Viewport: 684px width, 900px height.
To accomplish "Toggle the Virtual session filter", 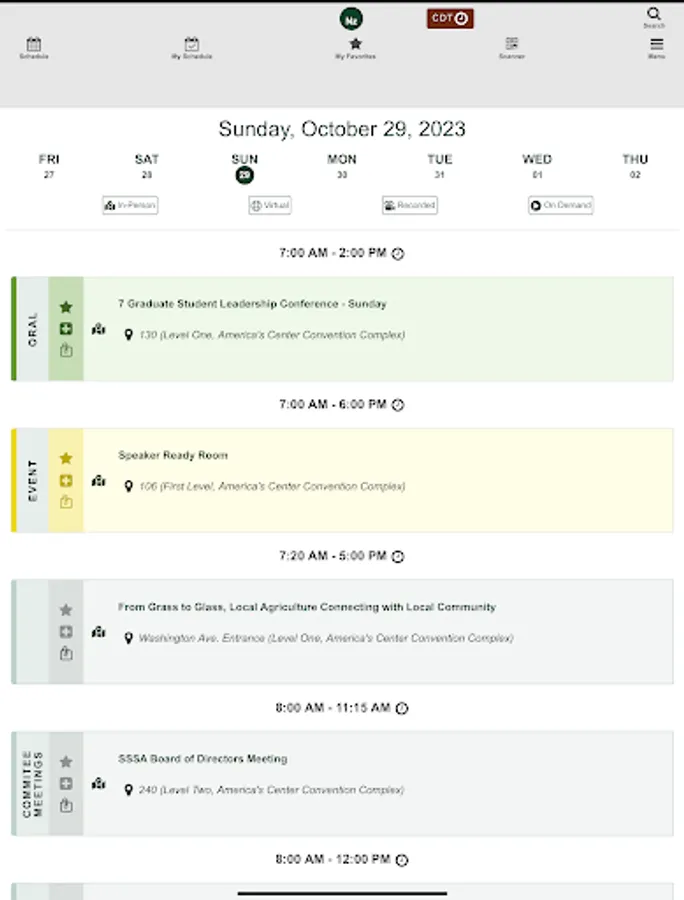I will click(270, 205).
